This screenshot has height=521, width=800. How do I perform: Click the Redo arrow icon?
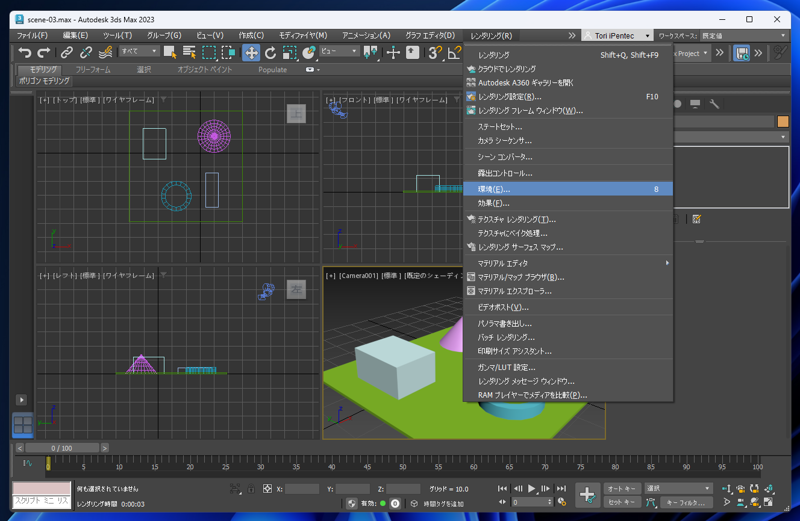click(x=44, y=53)
